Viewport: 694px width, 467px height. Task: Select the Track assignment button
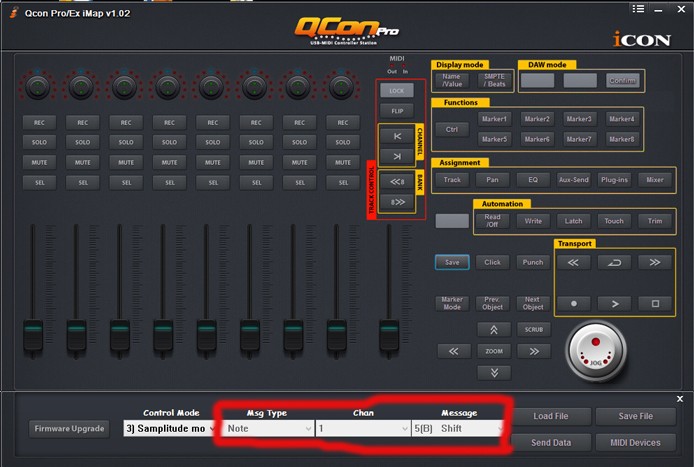click(x=452, y=180)
